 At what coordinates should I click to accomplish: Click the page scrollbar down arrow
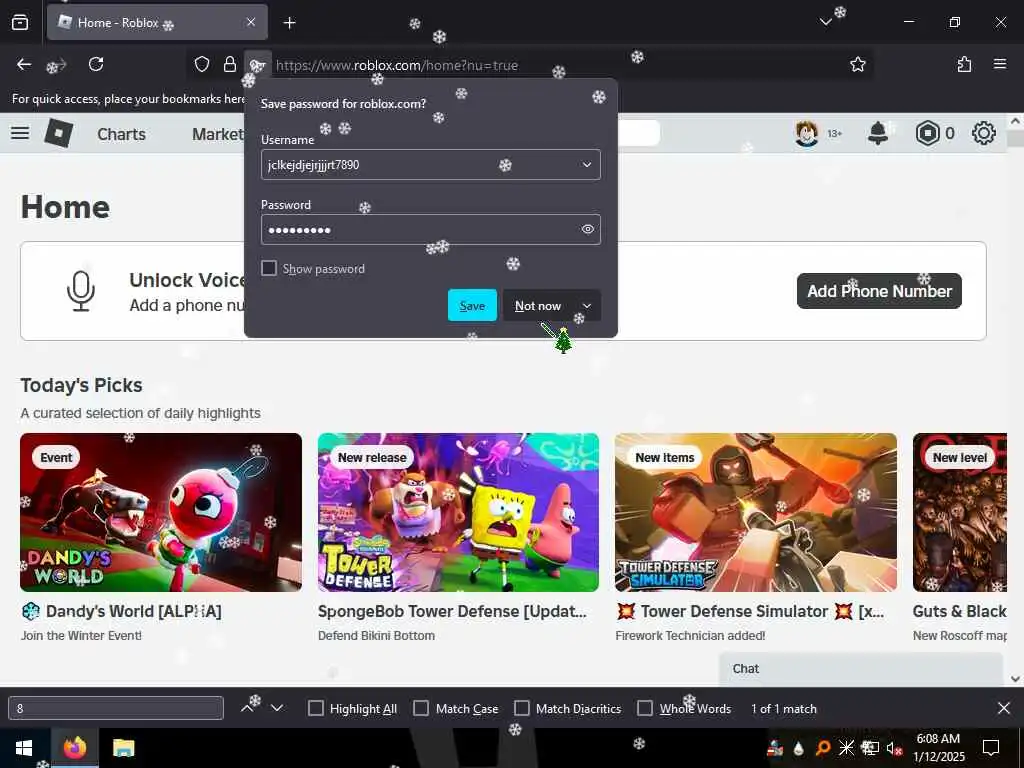pos(1016,679)
